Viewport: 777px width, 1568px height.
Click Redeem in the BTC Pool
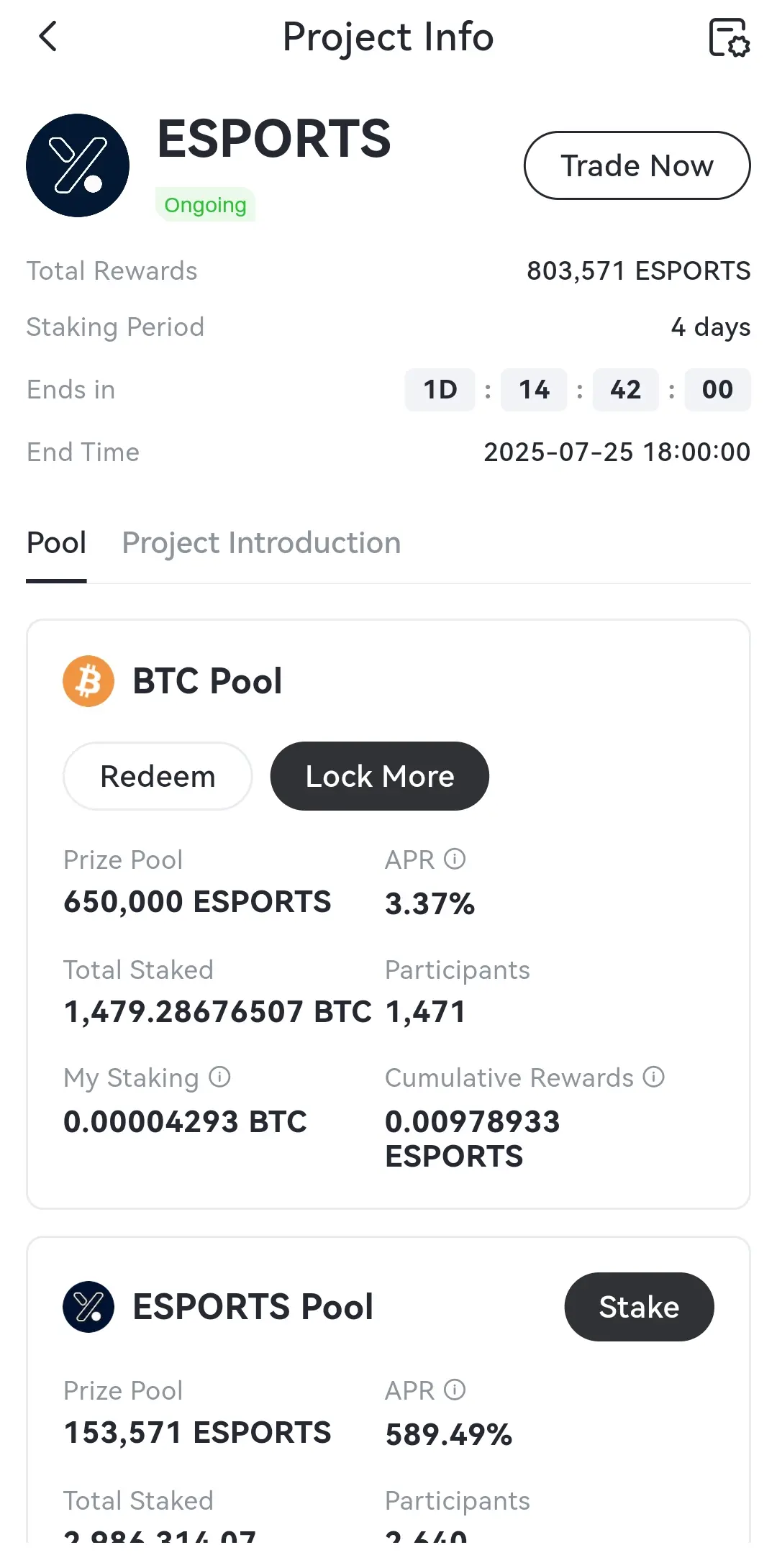[x=158, y=776]
